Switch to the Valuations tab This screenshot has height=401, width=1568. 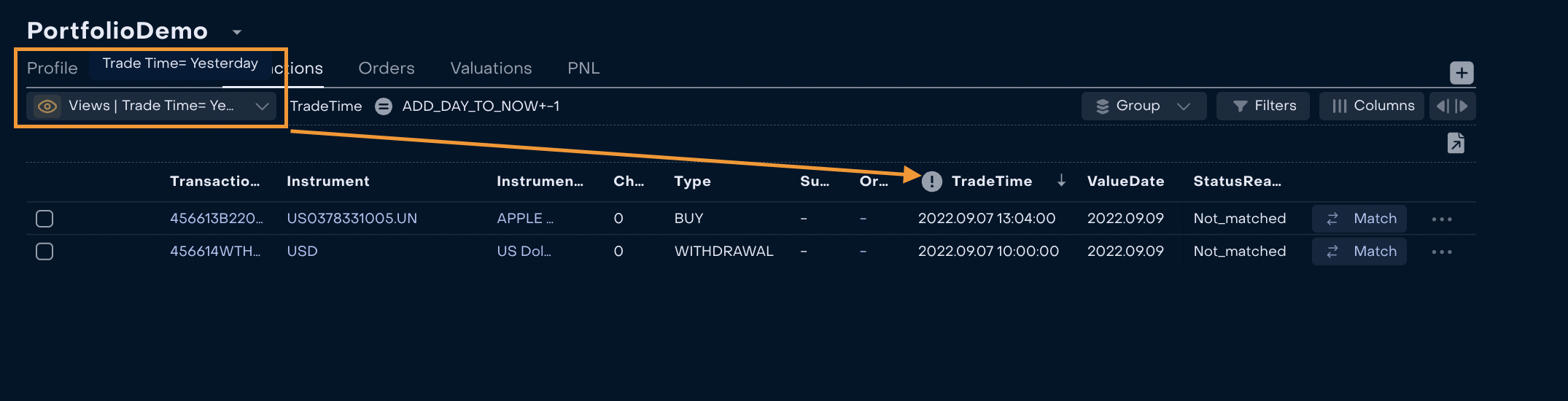click(491, 68)
